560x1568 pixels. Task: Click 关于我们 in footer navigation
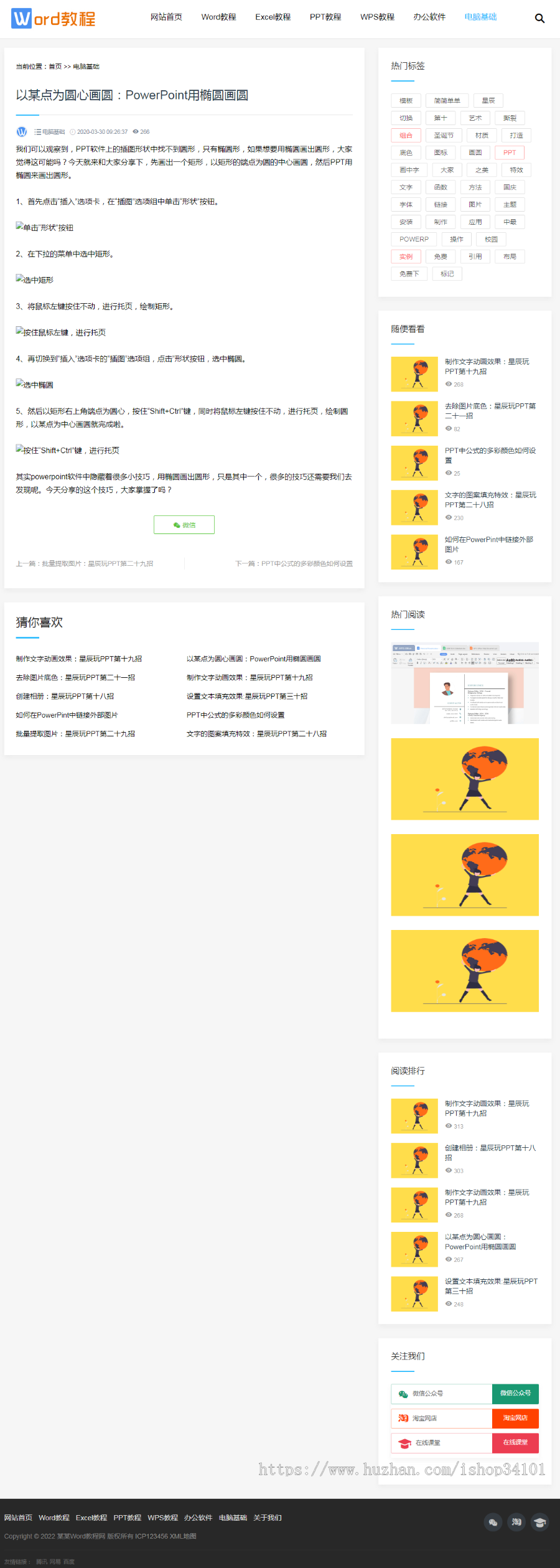[x=268, y=1518]
